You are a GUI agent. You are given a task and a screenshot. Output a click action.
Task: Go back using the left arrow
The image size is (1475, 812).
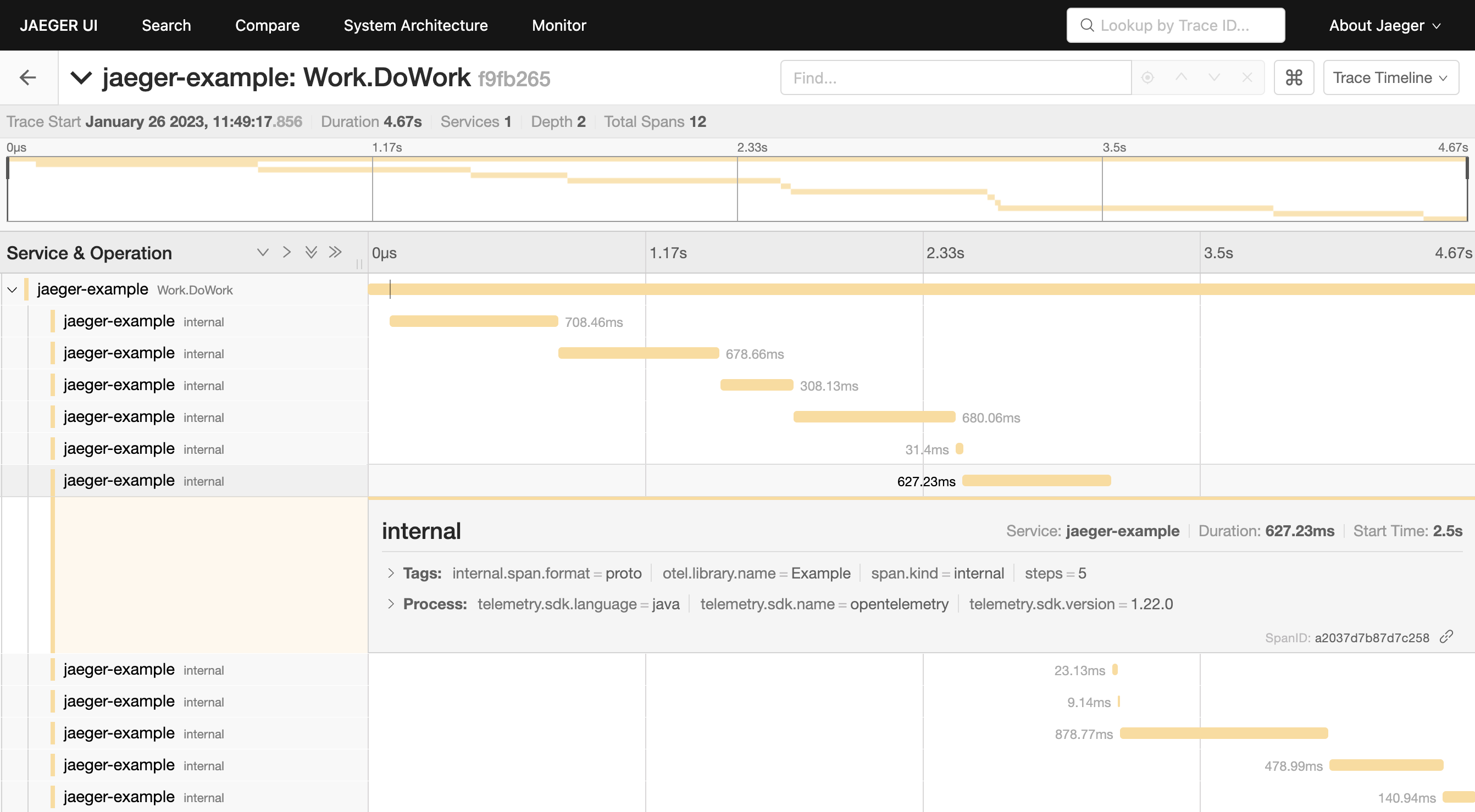[28, 77]
